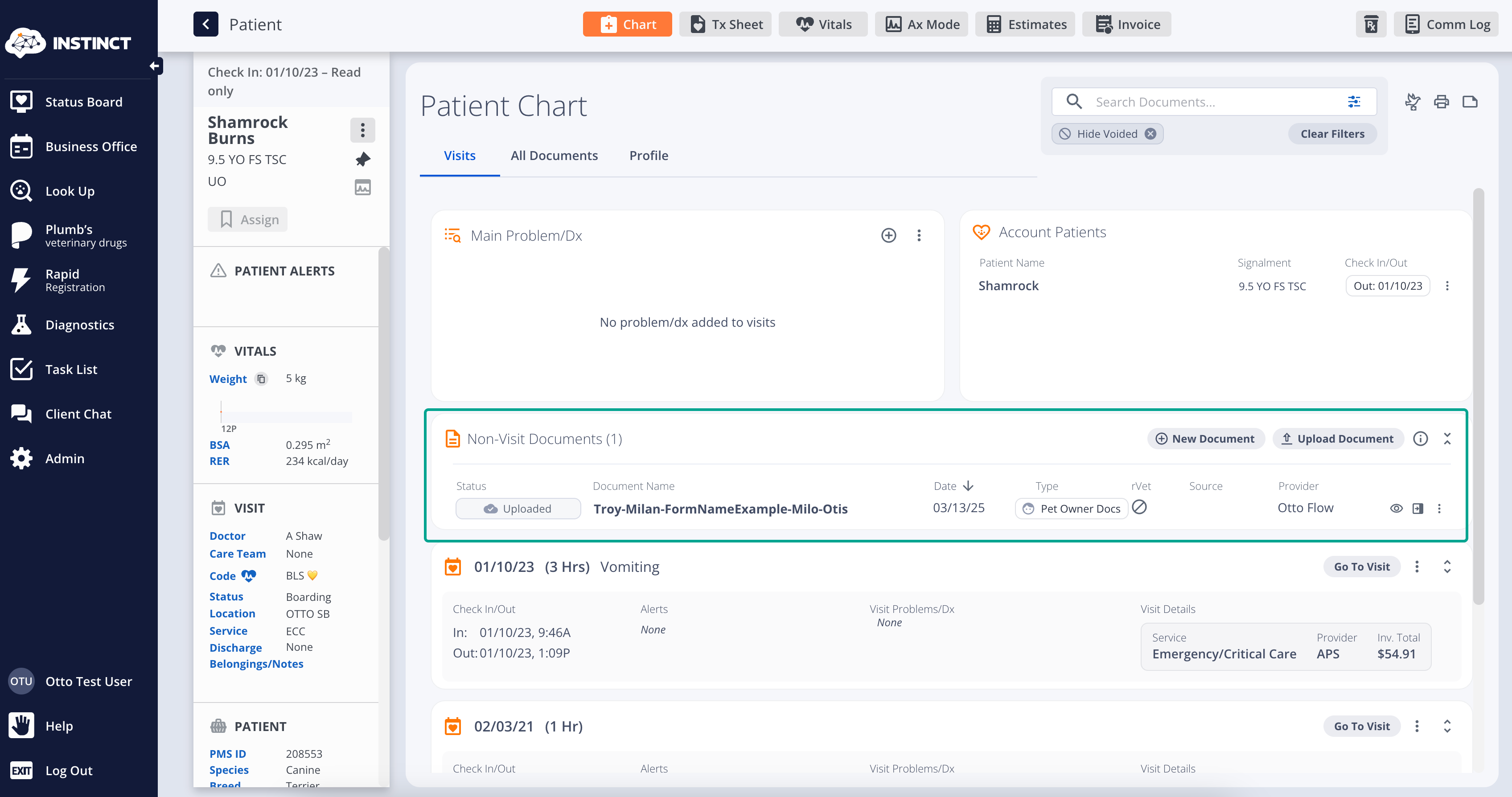The width and height of the screenshot is (1512, 797).
Task: Click New Document button
Action: (1206, 439)
